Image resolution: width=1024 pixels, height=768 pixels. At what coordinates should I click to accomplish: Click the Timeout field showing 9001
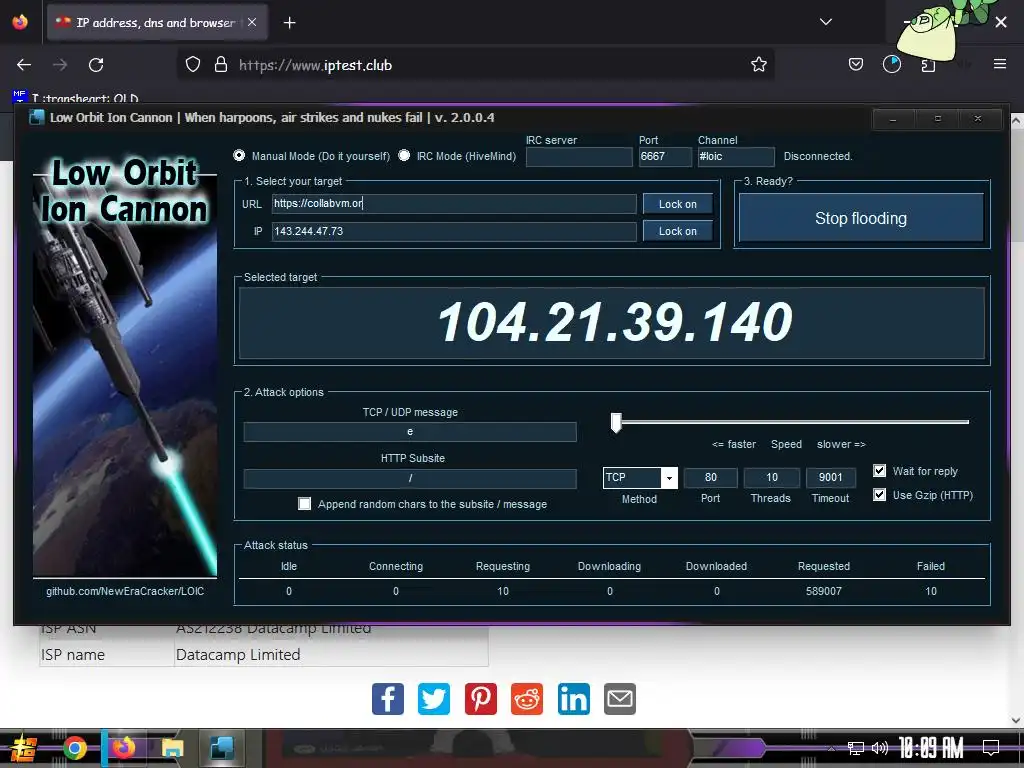831,477
